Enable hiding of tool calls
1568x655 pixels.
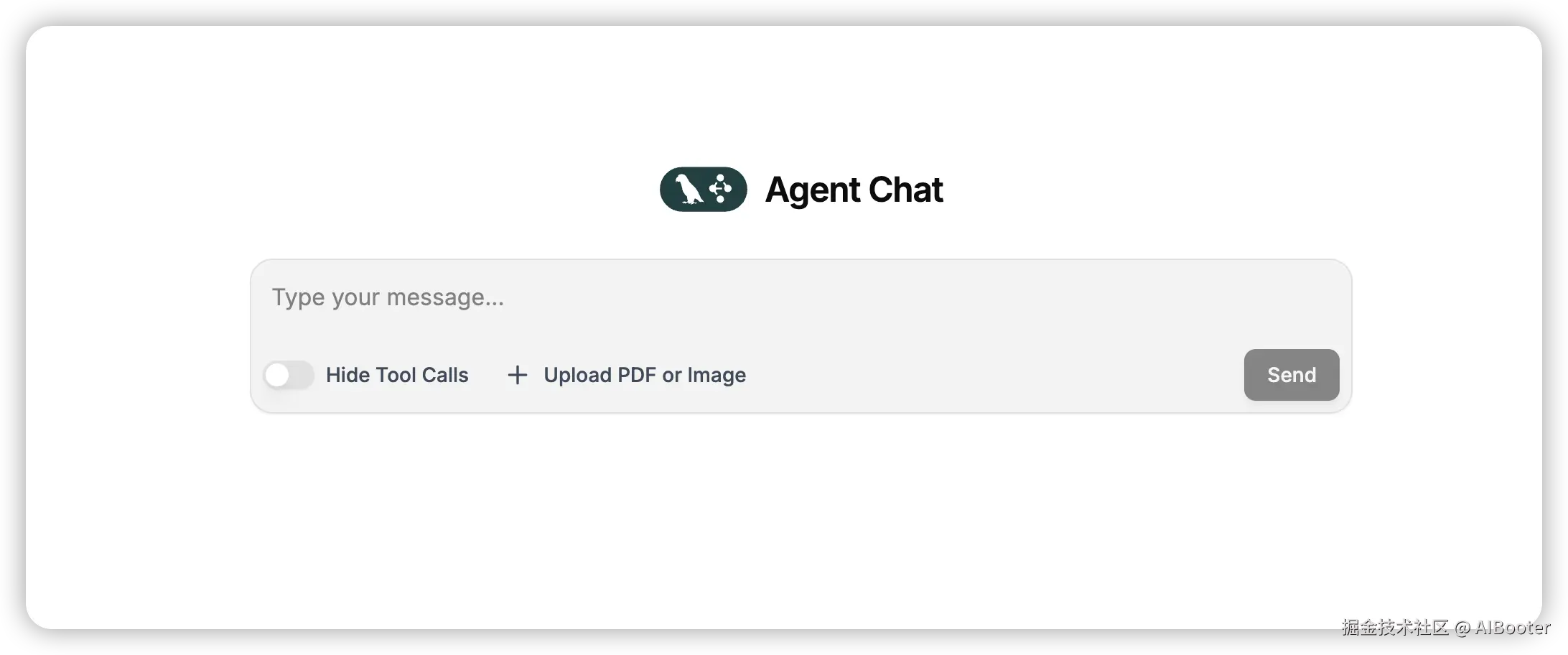pos(289,375)
